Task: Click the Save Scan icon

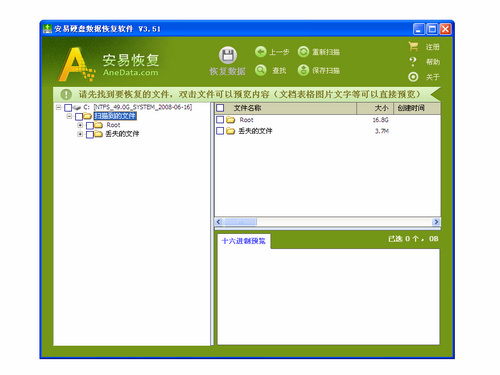Action: pos(303,70)
